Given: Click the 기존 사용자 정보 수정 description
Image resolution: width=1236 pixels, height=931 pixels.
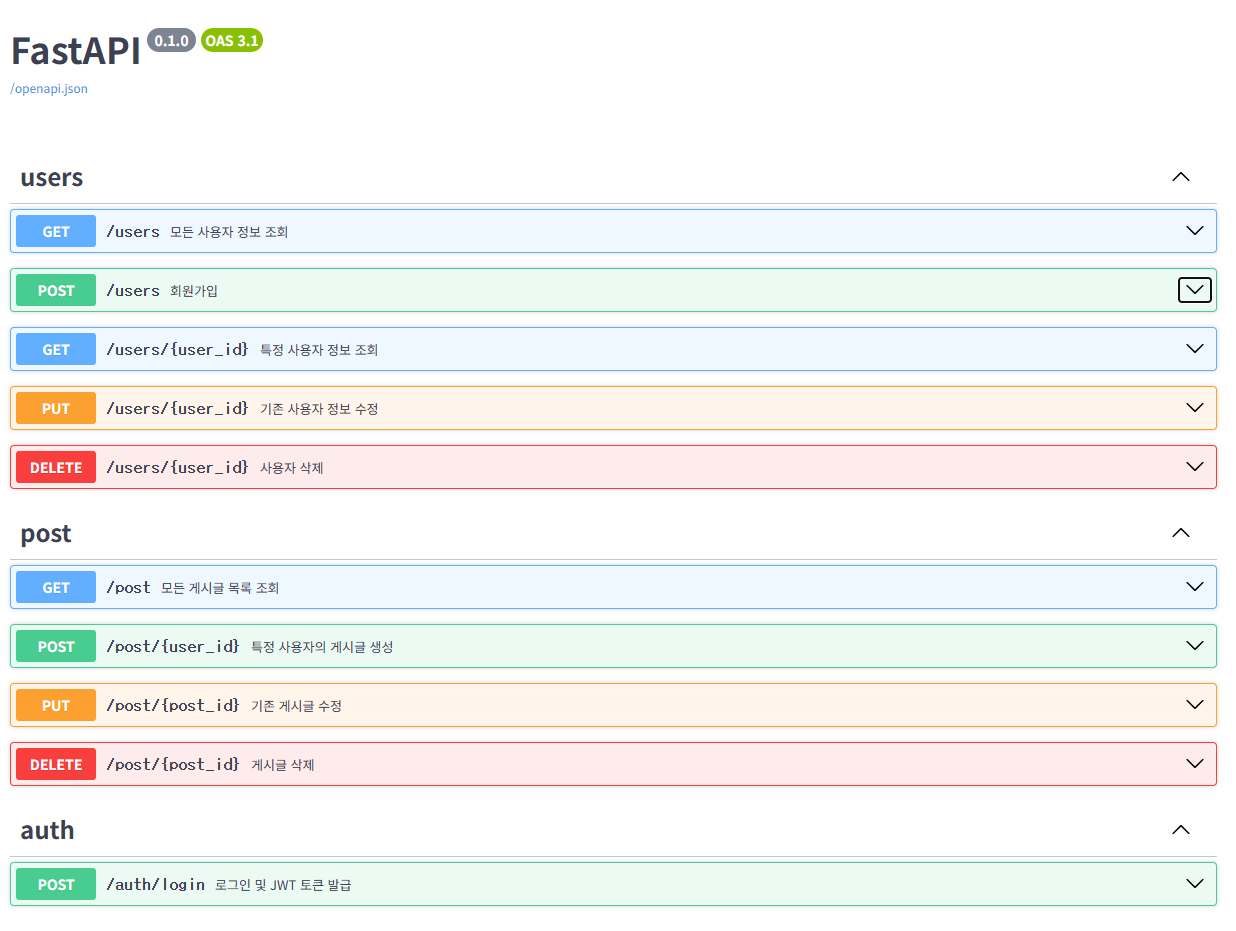Looking at the screenshot, I should click(x=319, y=409).
